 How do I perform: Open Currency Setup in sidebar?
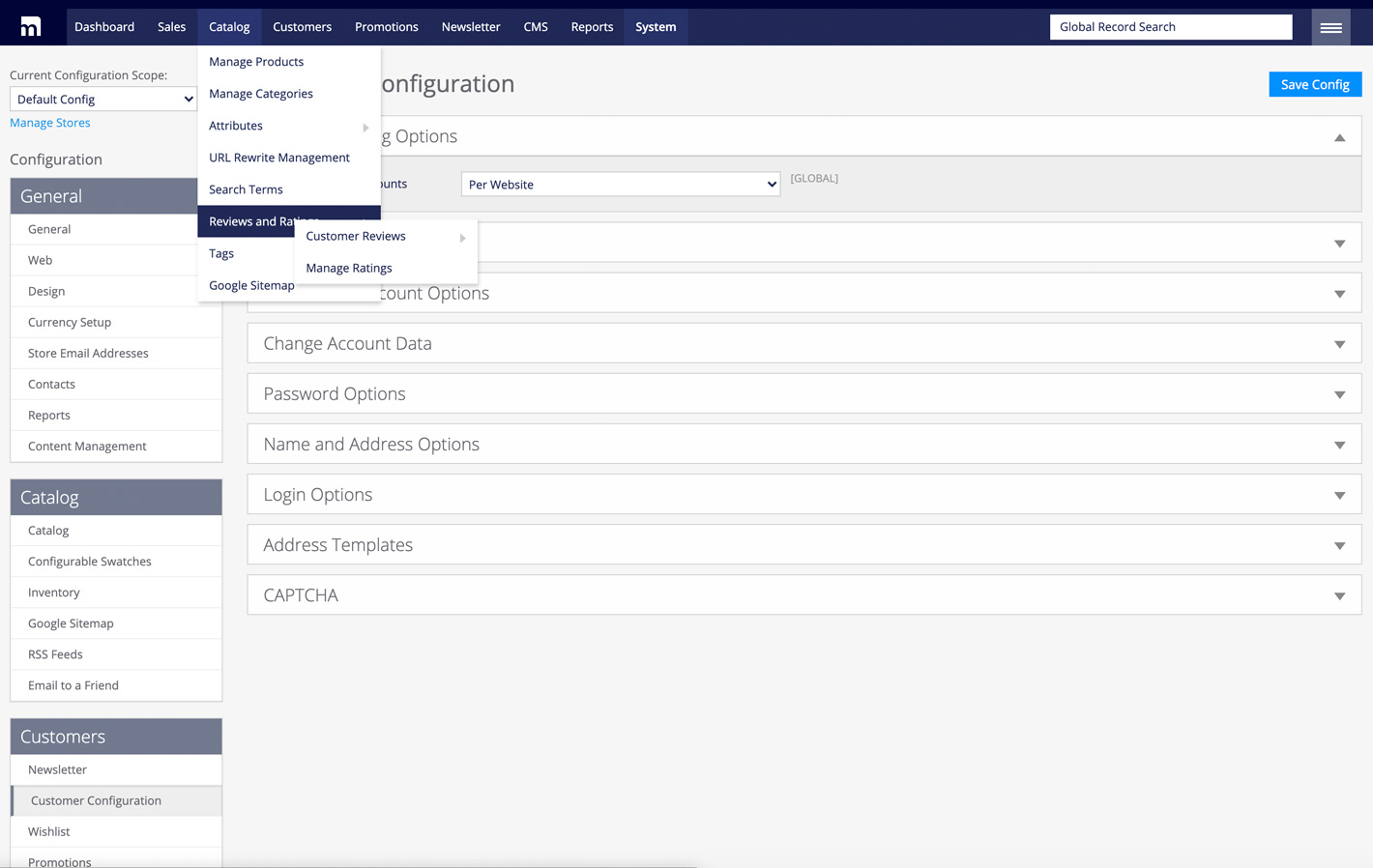tap(70, 323)
